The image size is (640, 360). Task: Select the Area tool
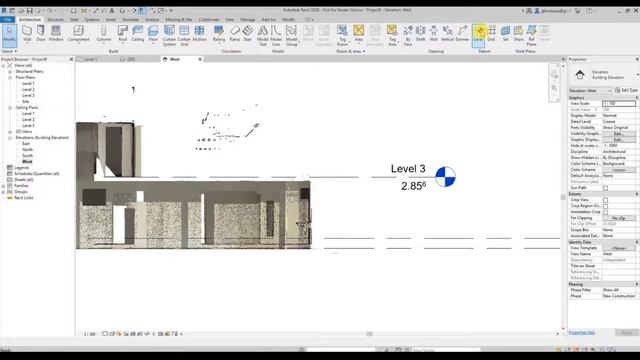[358, 33]
